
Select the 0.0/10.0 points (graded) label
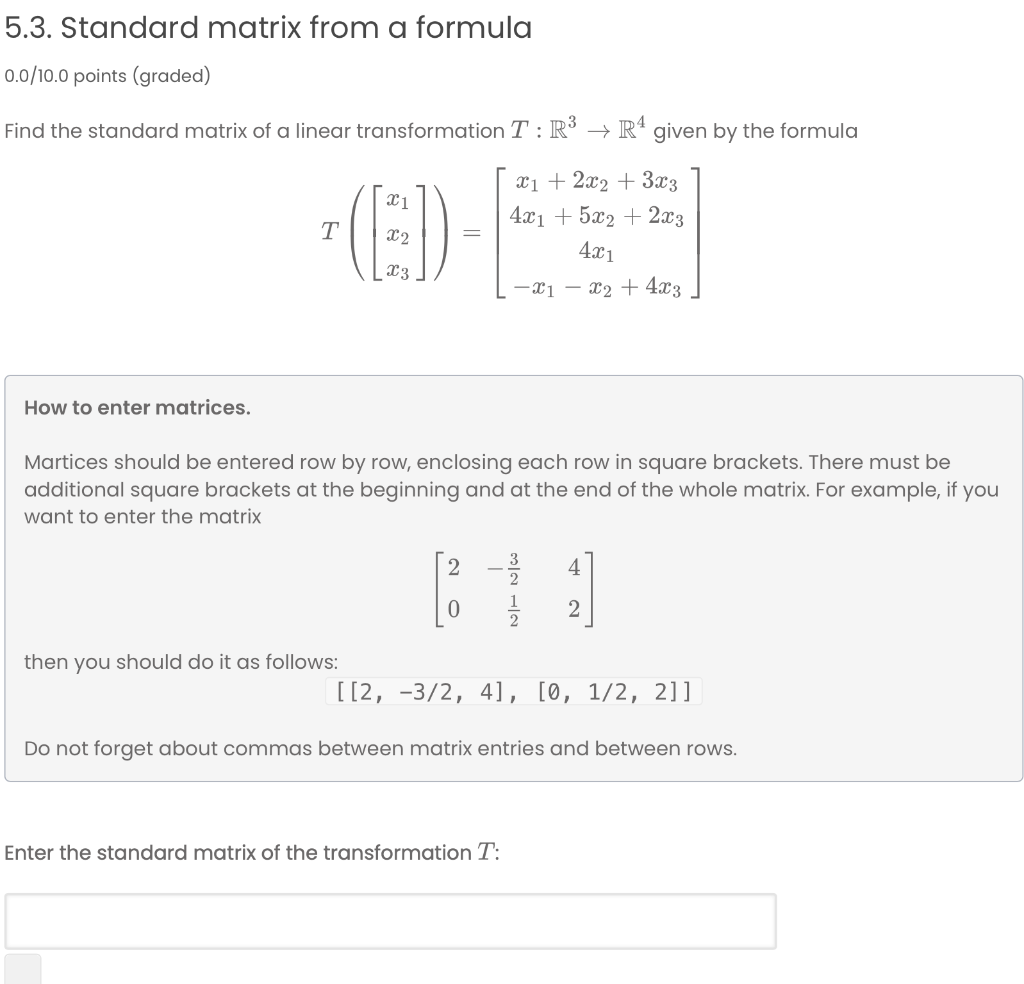point(106,74)
